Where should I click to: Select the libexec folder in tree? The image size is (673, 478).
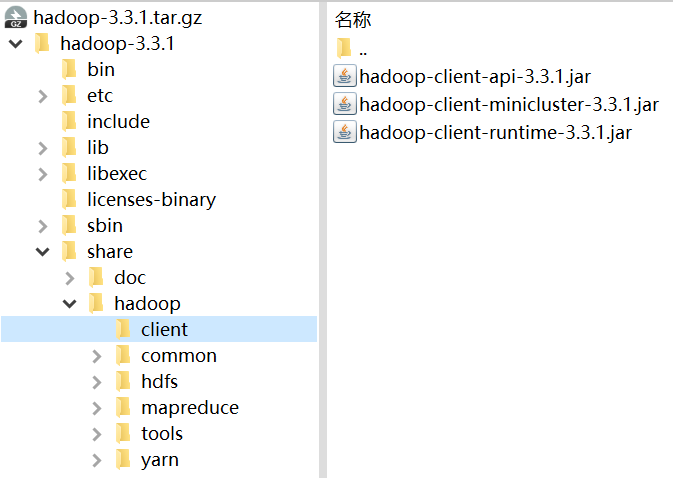(x=117, y=173)
